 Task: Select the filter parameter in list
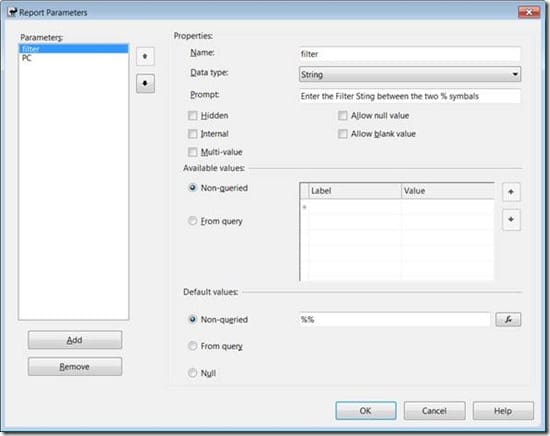click(73, 48)
